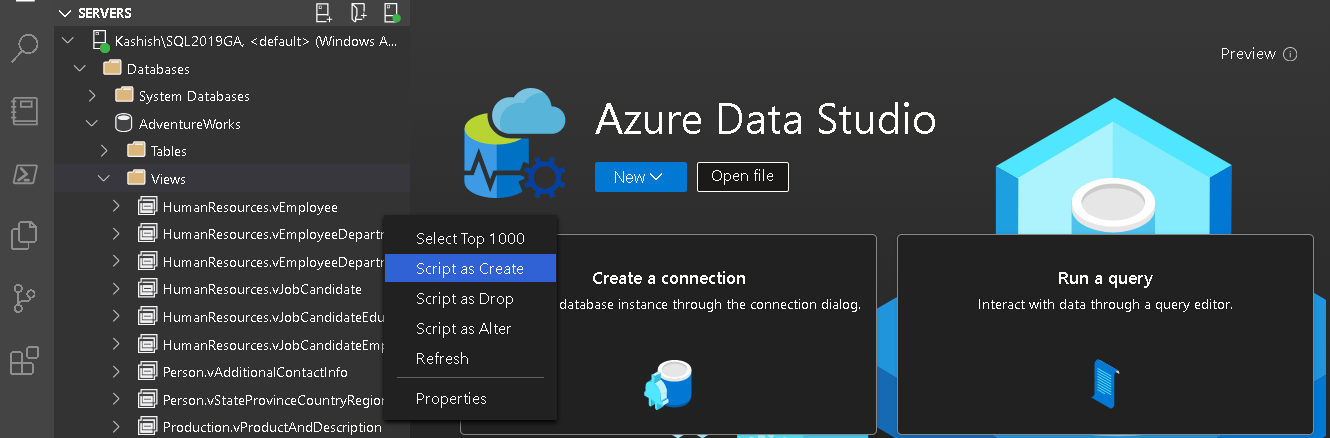Open the Notebooks view icon
This screenshot has width=1330, height=438.
pos(24,110)
